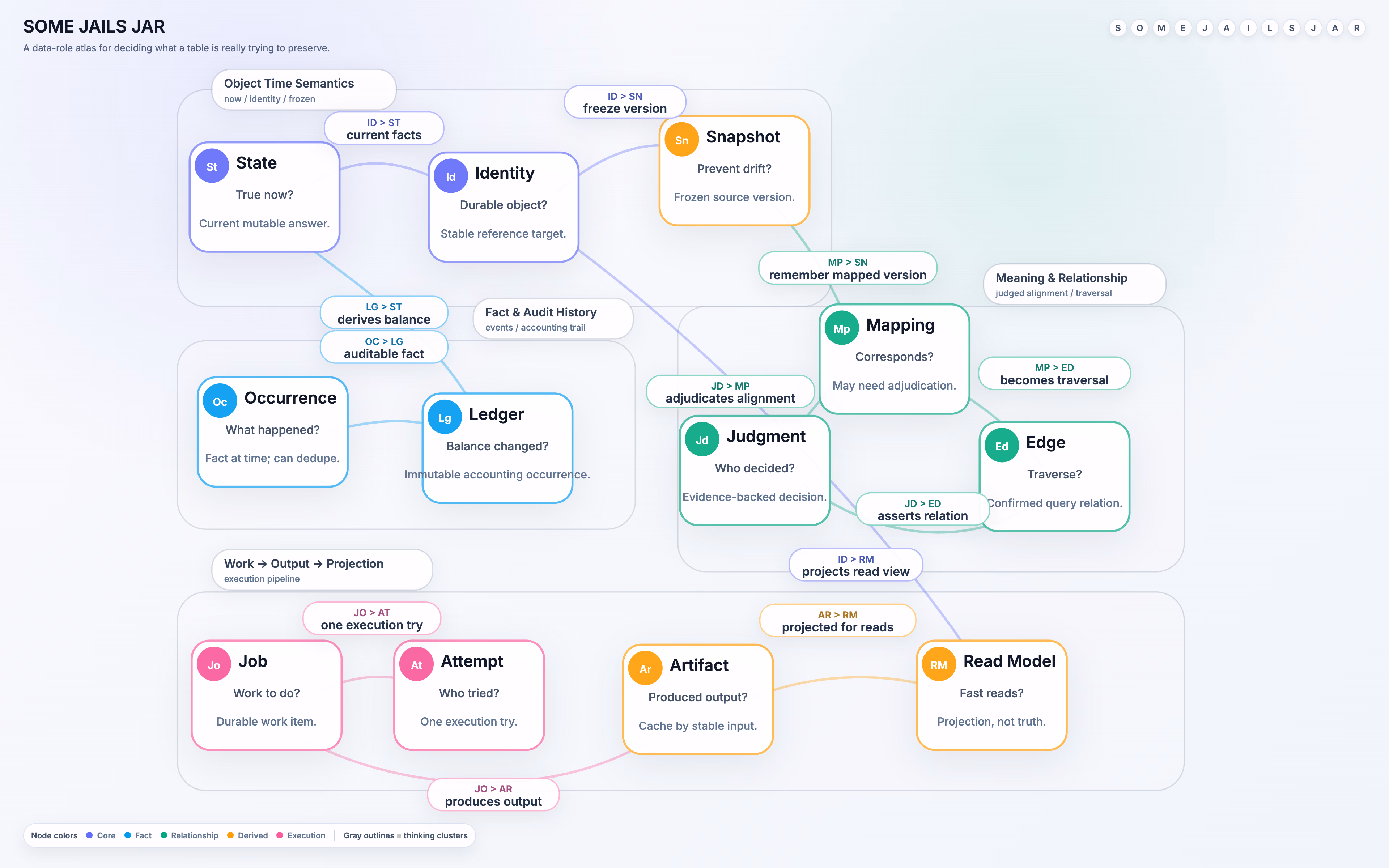This screenshot has height=868, width=1389.
Task: Click the pink Jo Job badge
Action: (x=213, y=665)
